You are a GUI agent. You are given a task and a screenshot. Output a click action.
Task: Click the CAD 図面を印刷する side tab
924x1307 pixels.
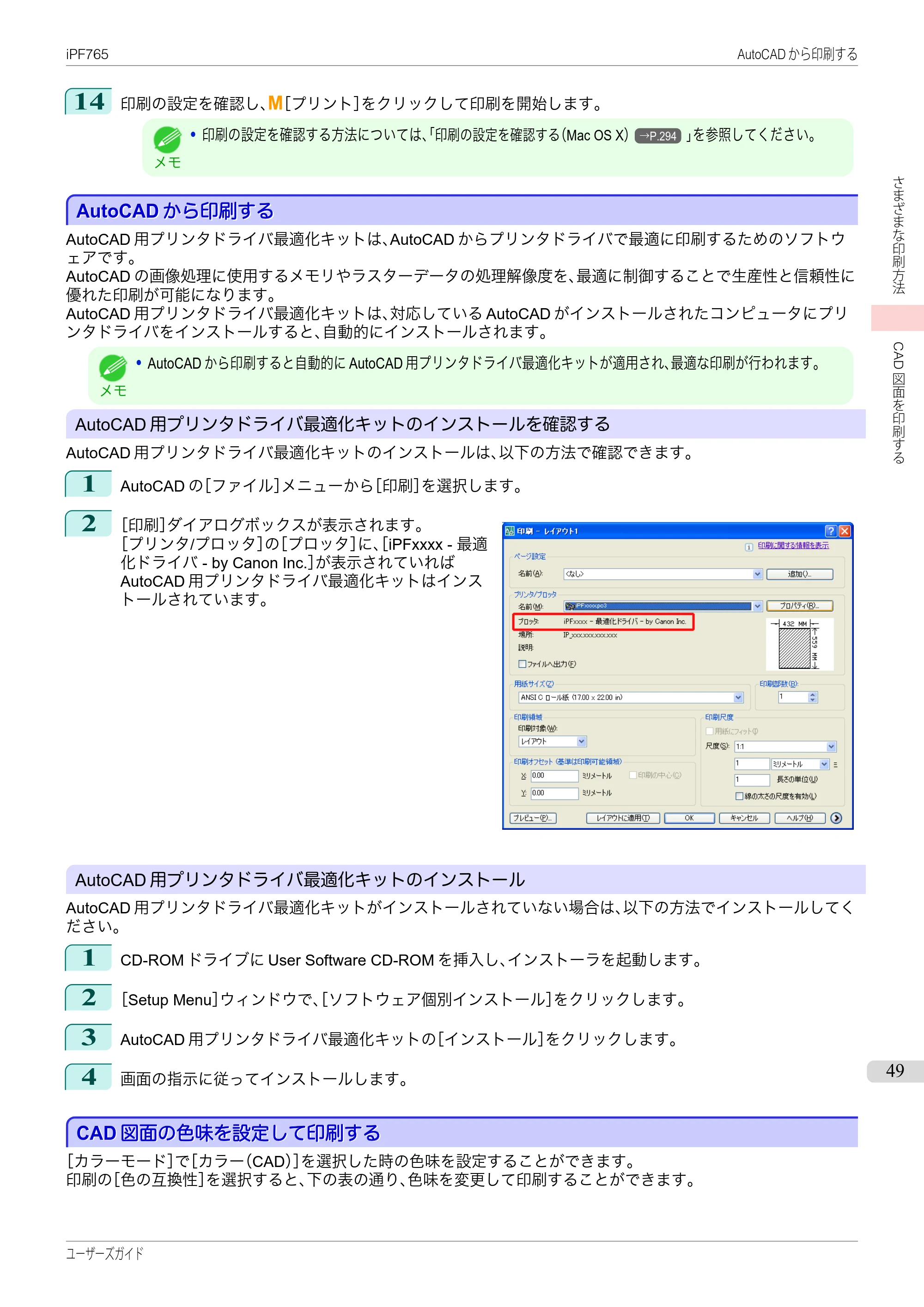(898, 403)
